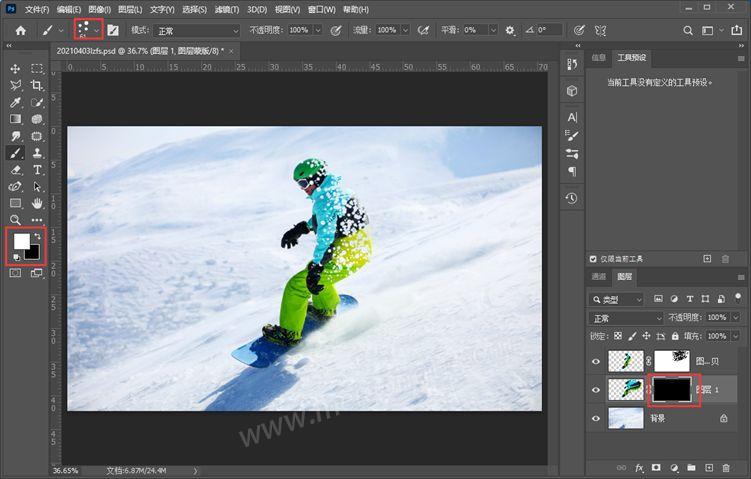Select the Rectangular Marquee tool

37,68
